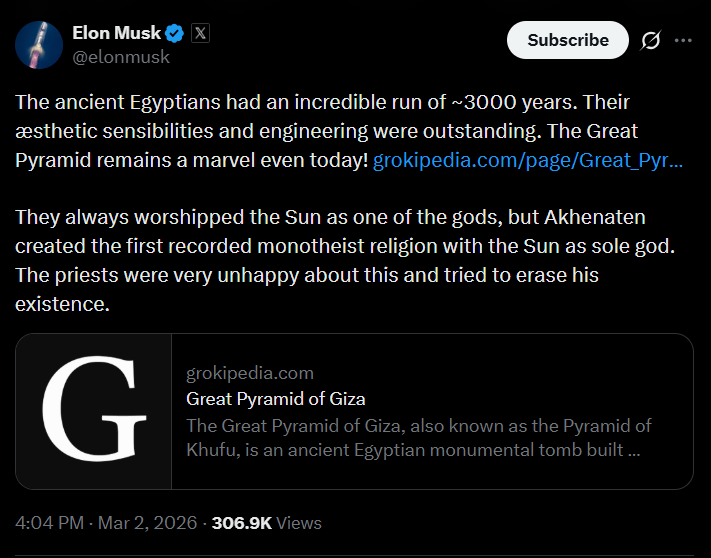Click the X affiliate badge icon
The height and width of the screenshot is (558, 711).
pyautogui.click(x=200, y=33)
